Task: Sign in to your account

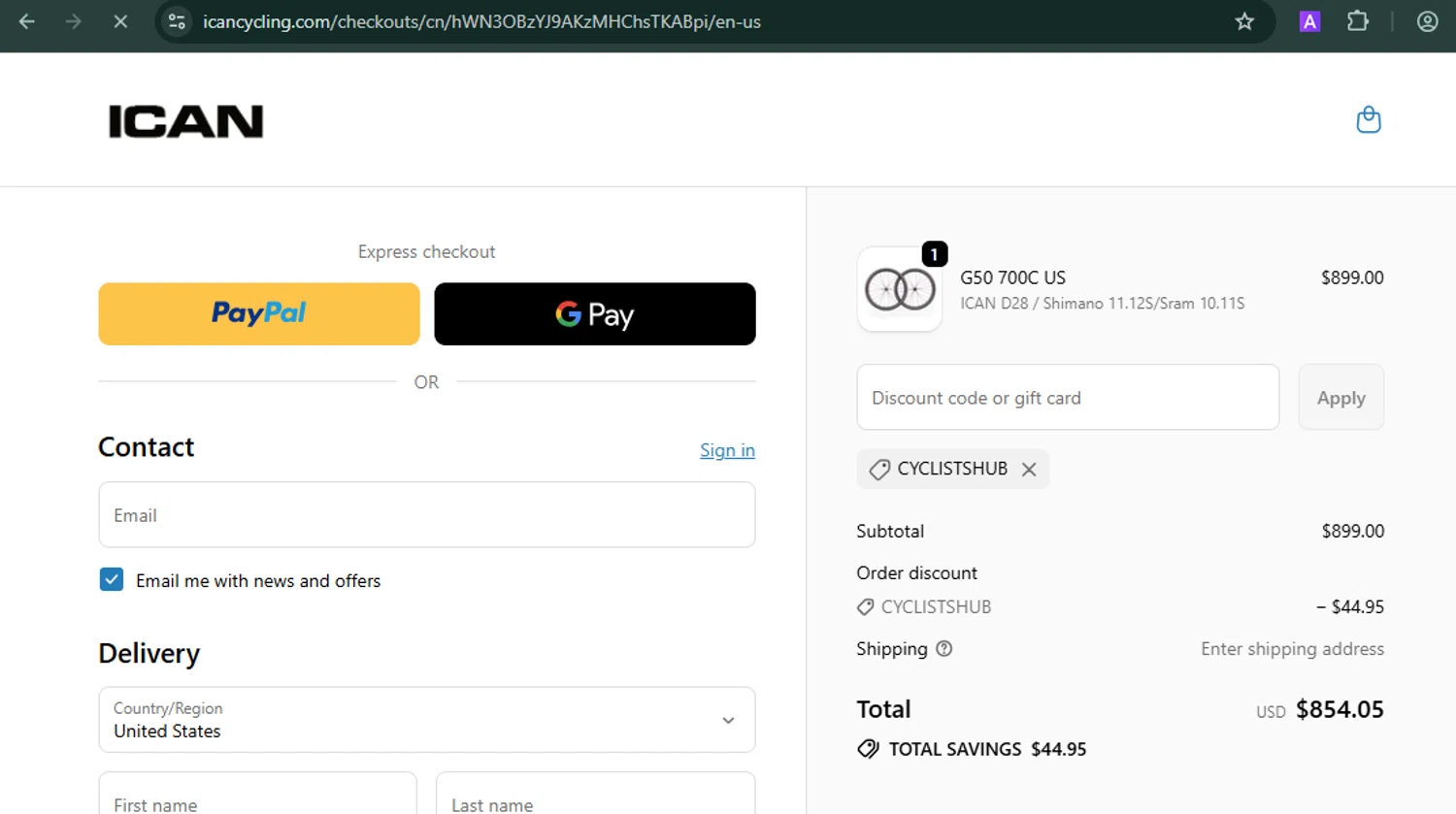Action: point(727,450)
